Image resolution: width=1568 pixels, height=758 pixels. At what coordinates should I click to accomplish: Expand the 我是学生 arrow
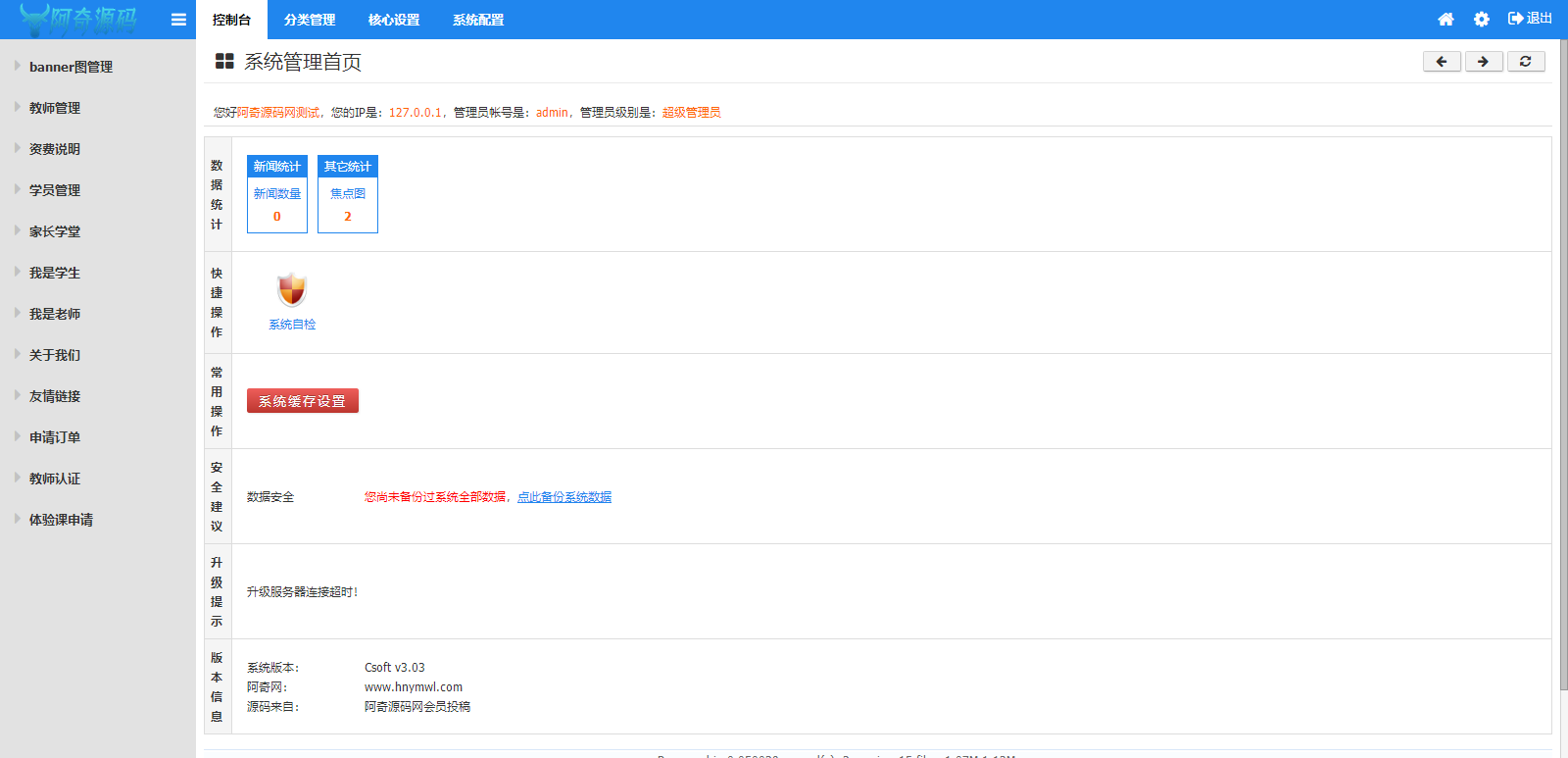[x=18, y=272]
